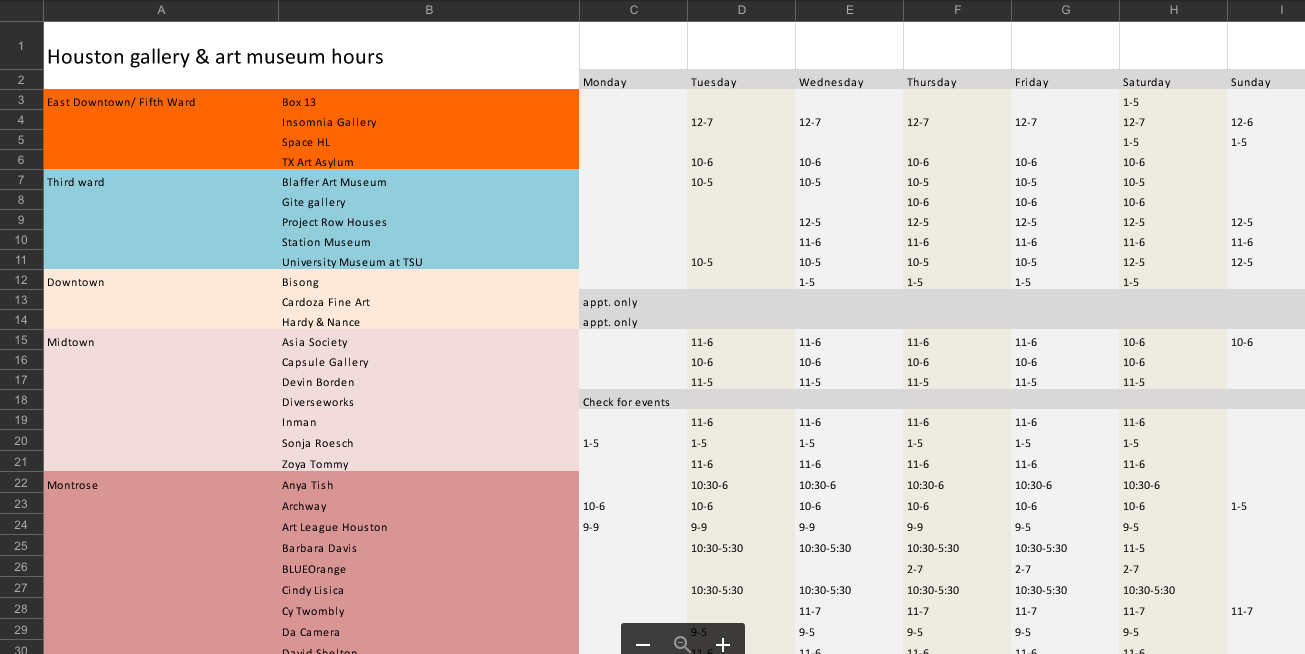Select row 22 header

tap(21, 483)
